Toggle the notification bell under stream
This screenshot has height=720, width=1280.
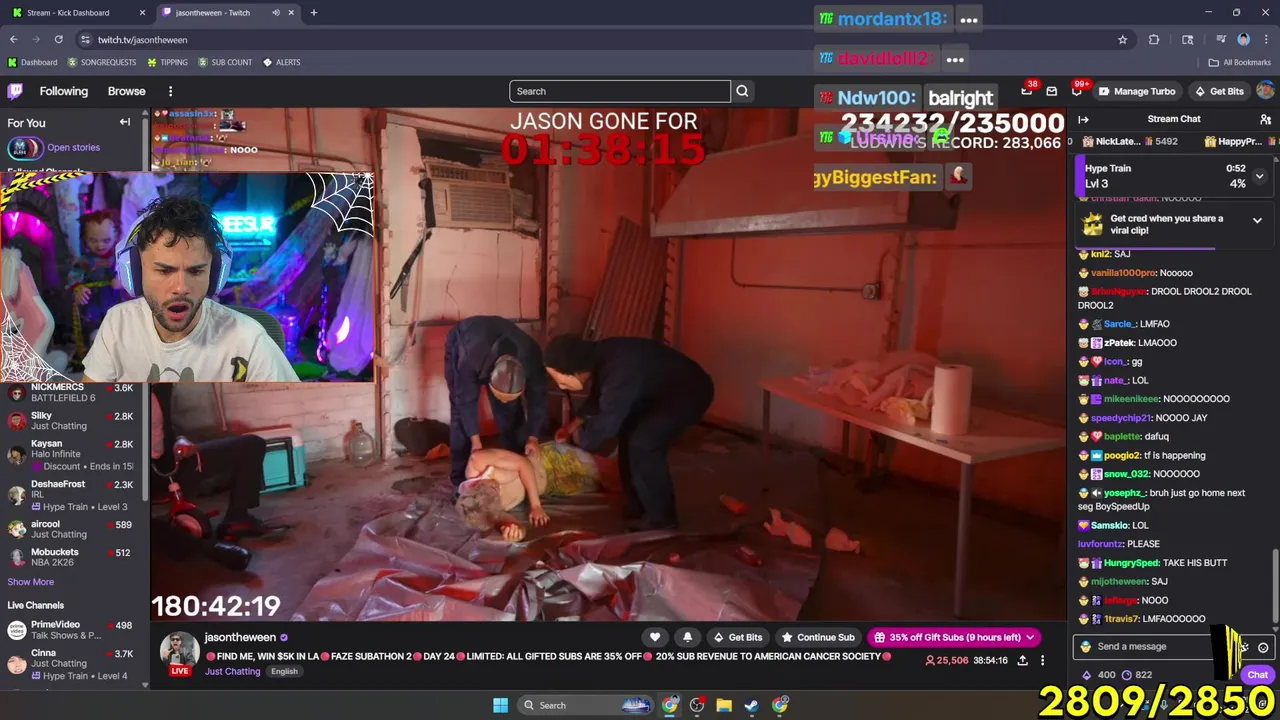tap(687, 637)
